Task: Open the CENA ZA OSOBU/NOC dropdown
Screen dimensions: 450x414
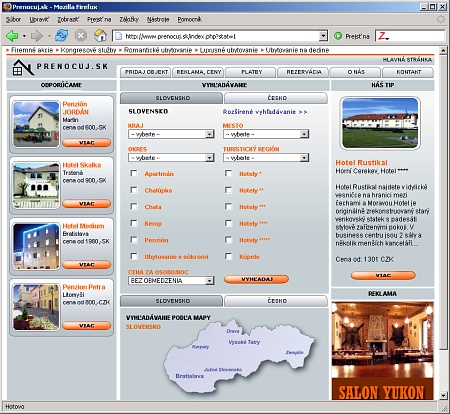Action: [171, 281]
